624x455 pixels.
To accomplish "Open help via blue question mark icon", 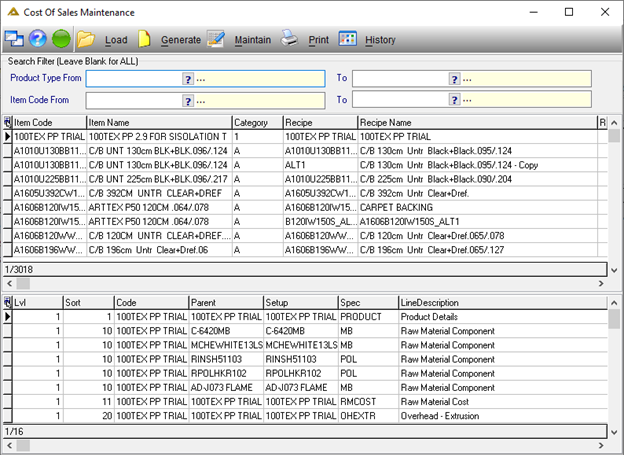I will point(37,39).
